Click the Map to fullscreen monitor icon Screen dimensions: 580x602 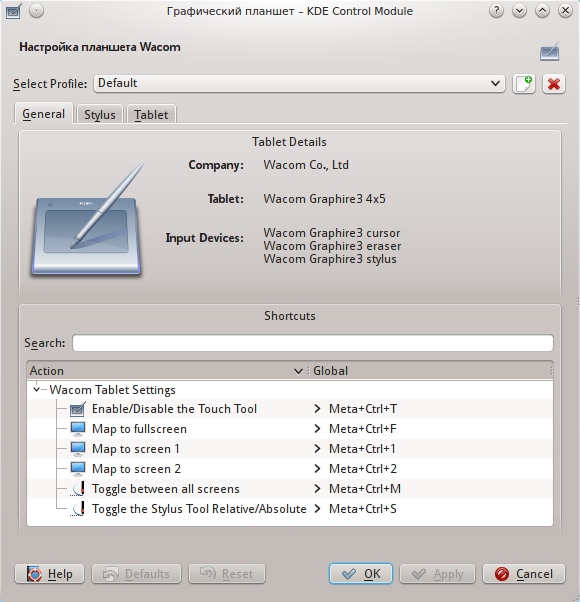(x=78, y=429)
